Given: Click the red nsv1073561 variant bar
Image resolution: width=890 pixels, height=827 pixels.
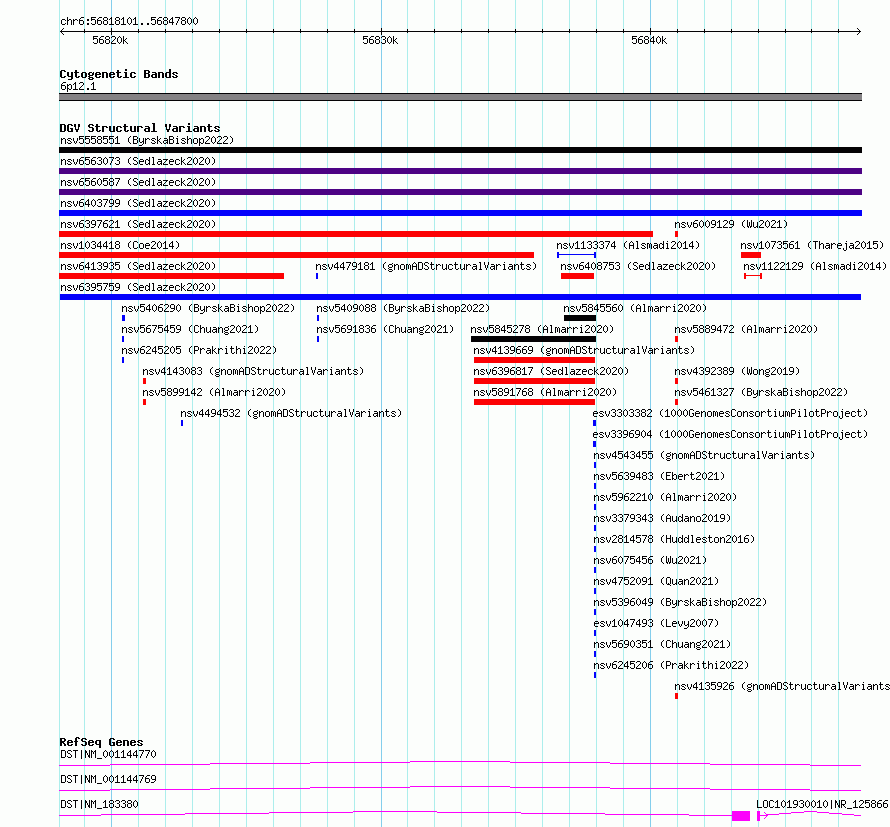Looking at the screenshot, I should click(750, 255).
